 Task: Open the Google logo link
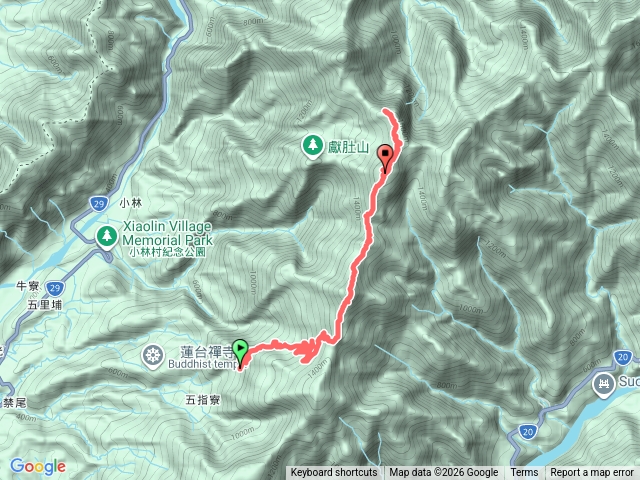click(38, 466)
